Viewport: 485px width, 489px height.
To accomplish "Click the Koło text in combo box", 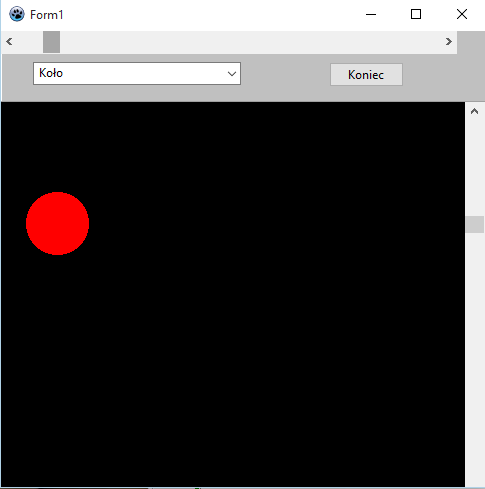I will (51, 73).
